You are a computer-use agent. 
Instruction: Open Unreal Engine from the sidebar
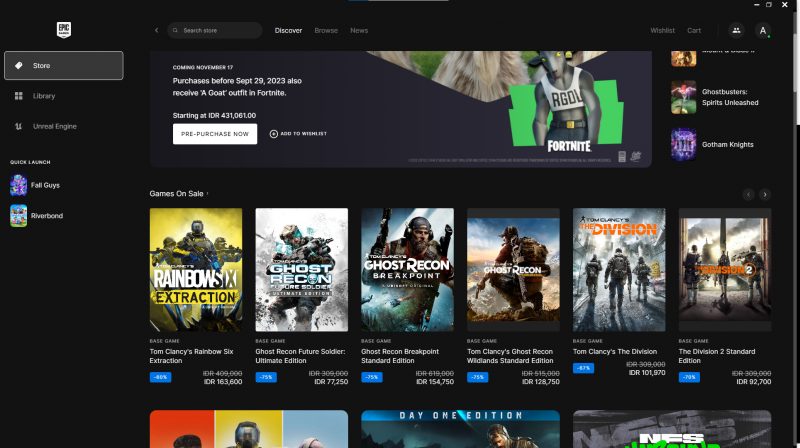coord(54,126)
